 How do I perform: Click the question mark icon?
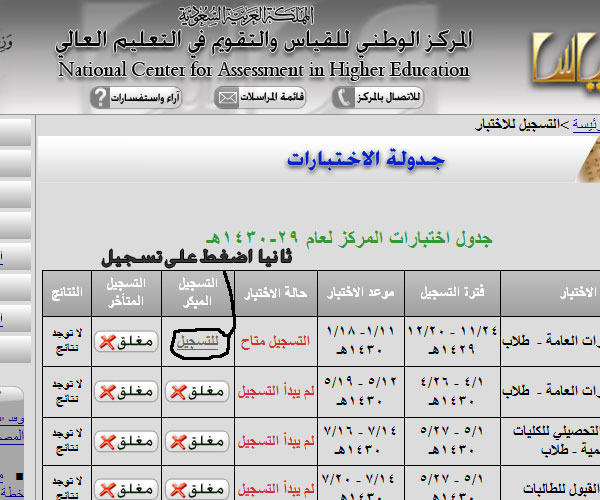pyautogui.click(x=100, y=98)
